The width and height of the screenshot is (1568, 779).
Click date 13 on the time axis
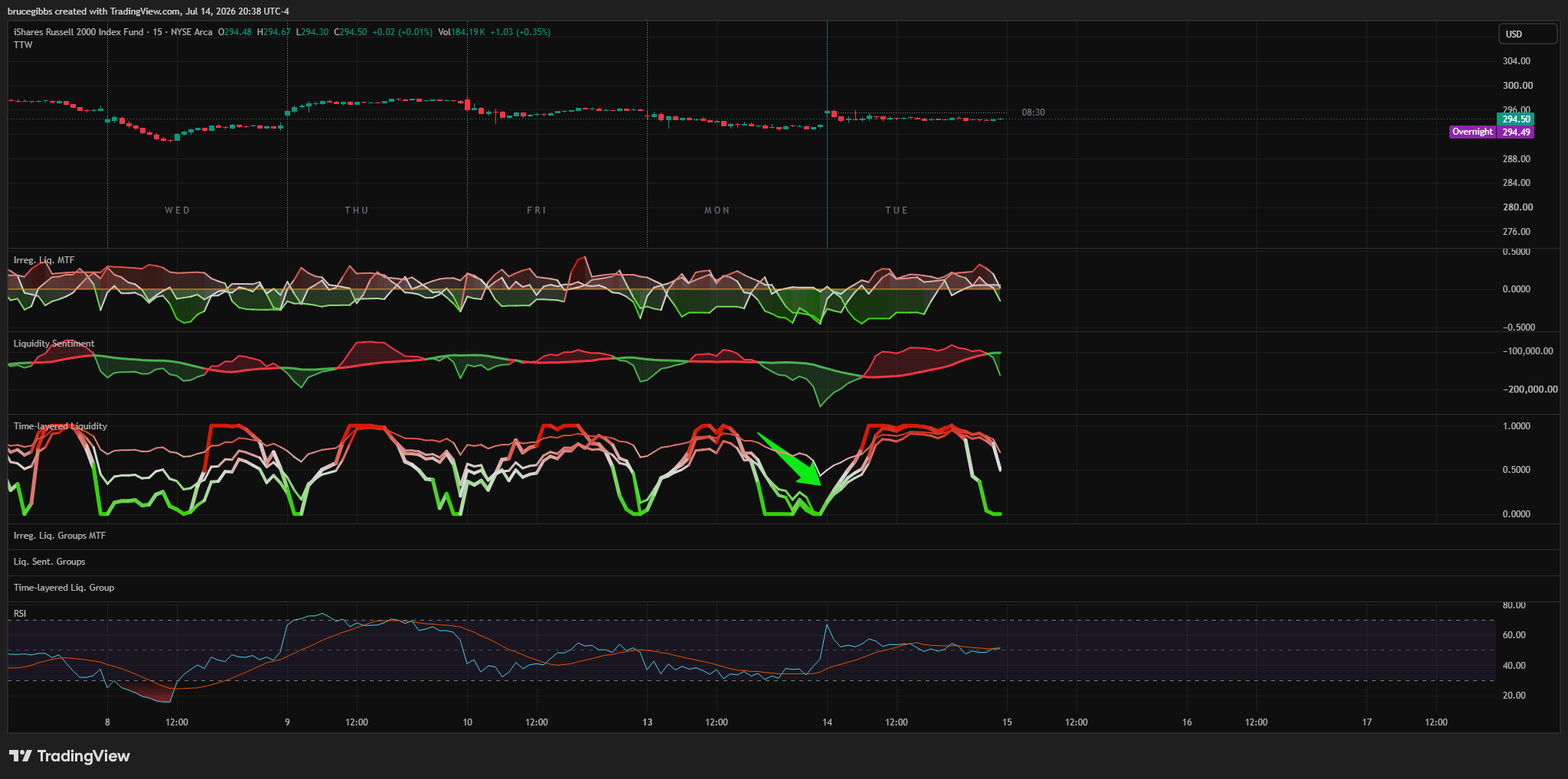pyautogui.click(x=648, y=722)
